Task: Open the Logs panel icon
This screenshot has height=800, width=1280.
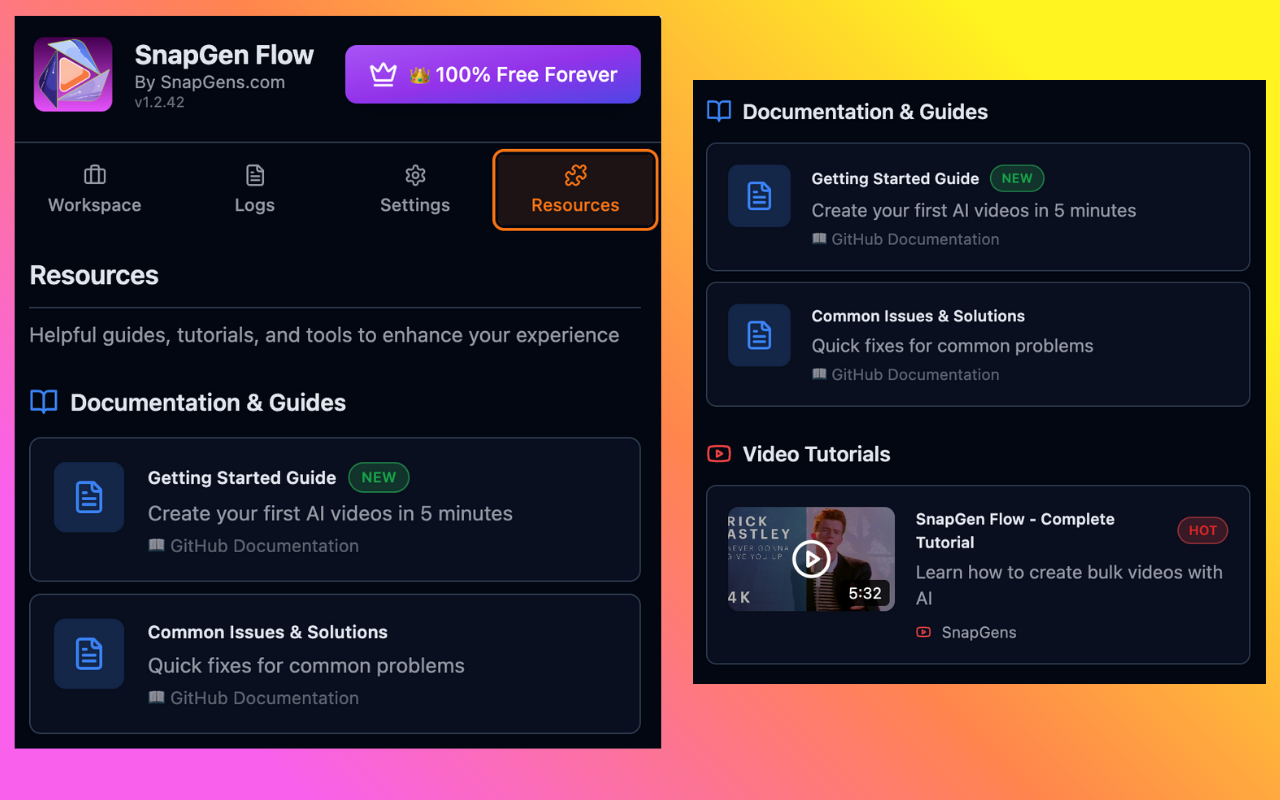Action: click(254, 174)
